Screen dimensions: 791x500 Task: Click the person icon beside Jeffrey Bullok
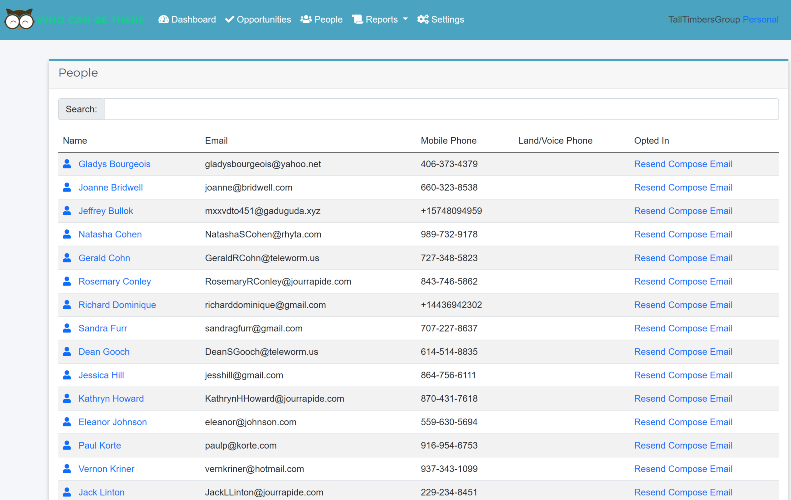click(x=67, y=211)
